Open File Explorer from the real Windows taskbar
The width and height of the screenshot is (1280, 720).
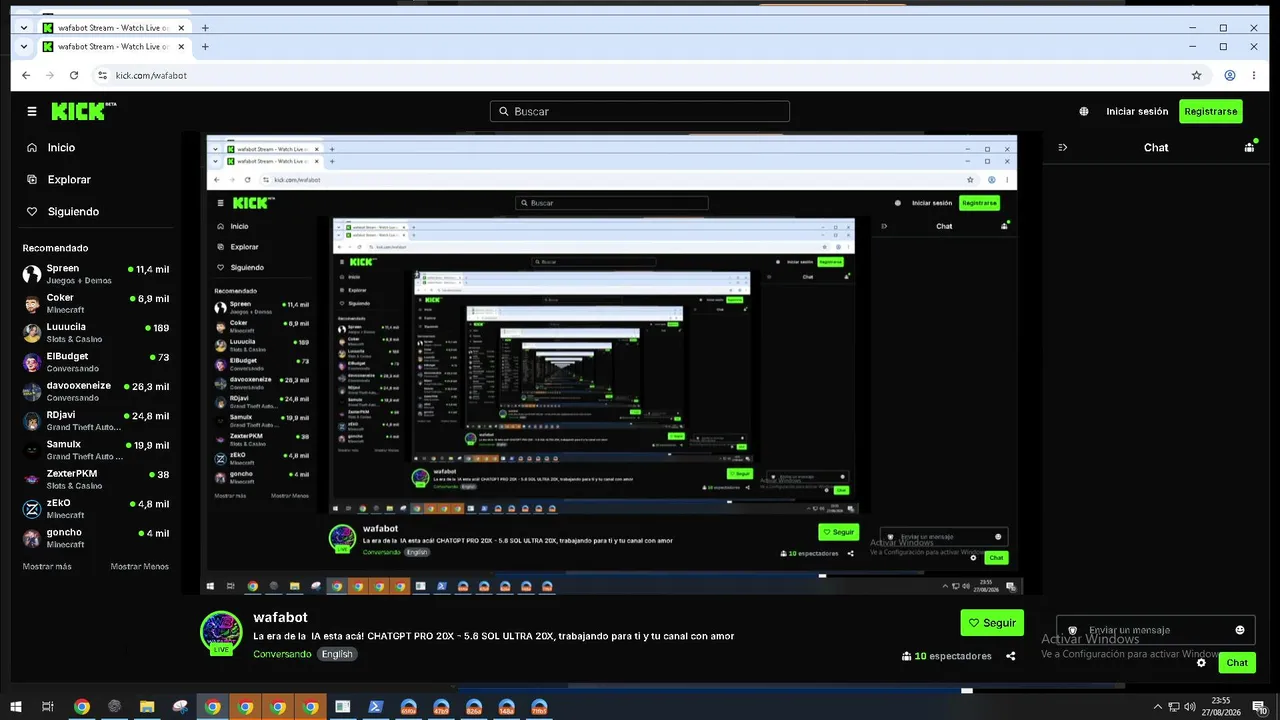point(147,707)
